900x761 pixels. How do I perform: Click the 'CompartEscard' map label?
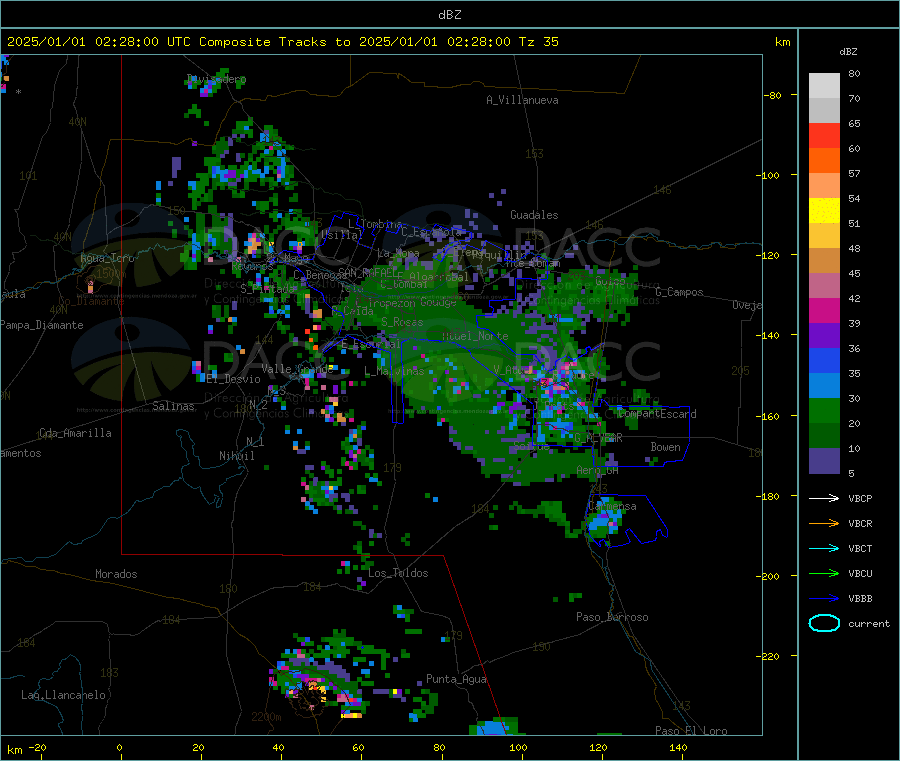click(658, 414)
